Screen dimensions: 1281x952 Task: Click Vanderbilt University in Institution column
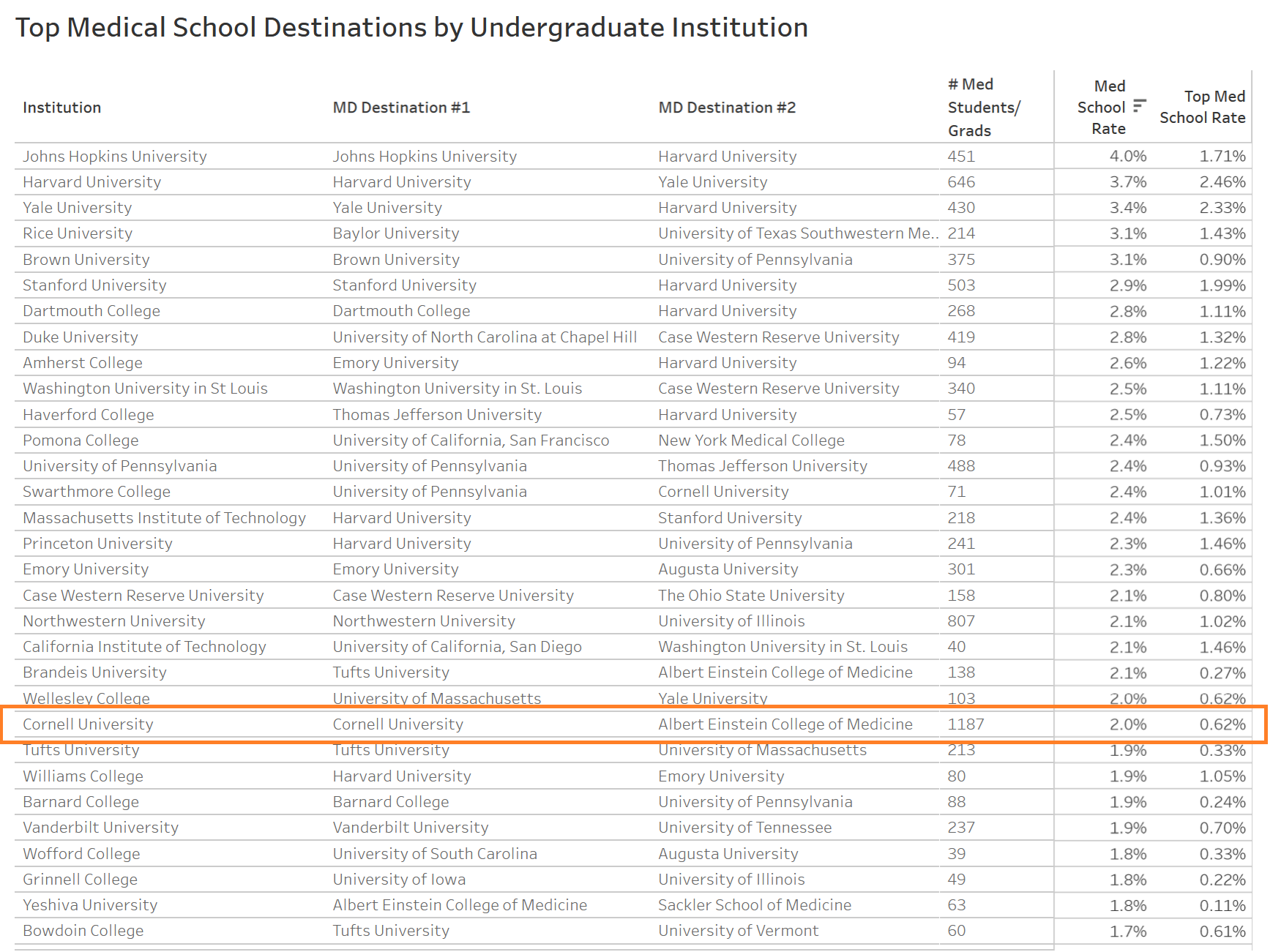click(100, 828)
